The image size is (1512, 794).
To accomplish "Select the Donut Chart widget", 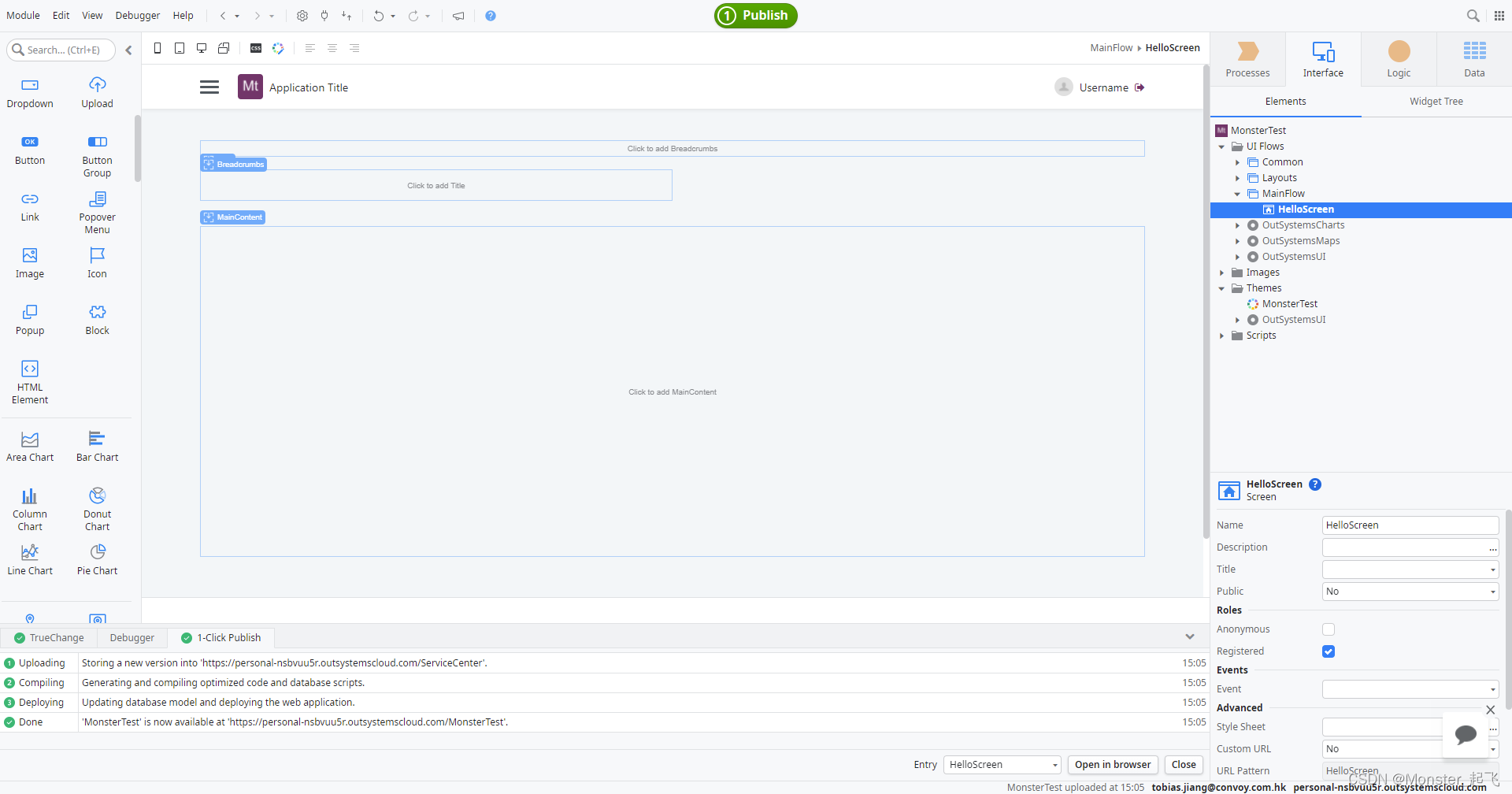I will click(x=98, y=510).
